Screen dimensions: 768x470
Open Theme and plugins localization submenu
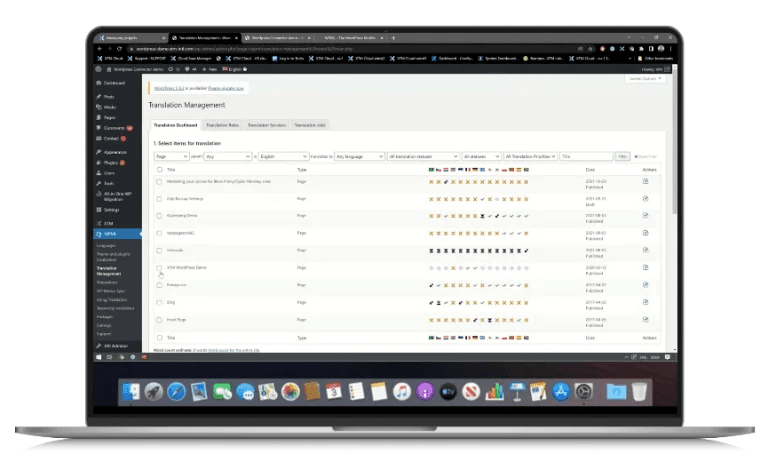coord(113,257)
